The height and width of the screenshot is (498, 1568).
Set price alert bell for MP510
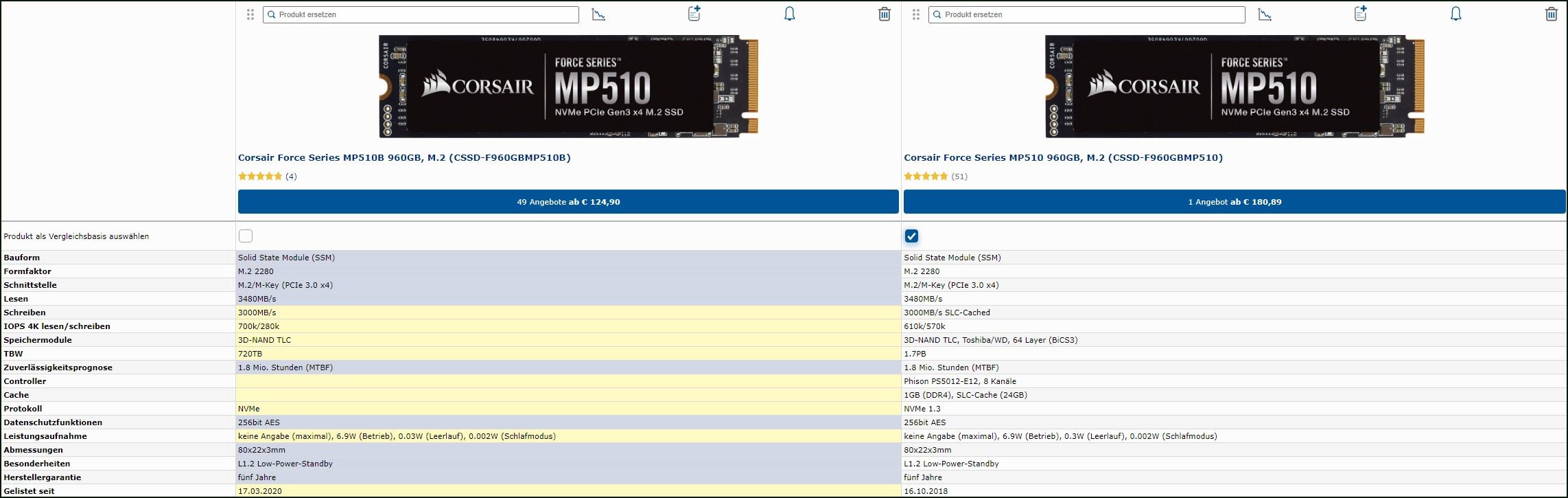coord(1455,14)
